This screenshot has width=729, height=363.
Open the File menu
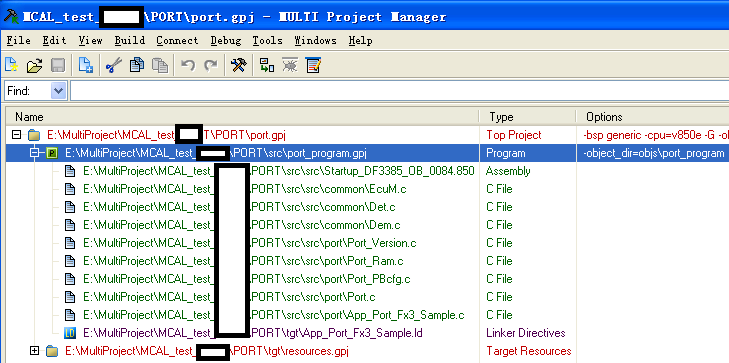[19, 41]
